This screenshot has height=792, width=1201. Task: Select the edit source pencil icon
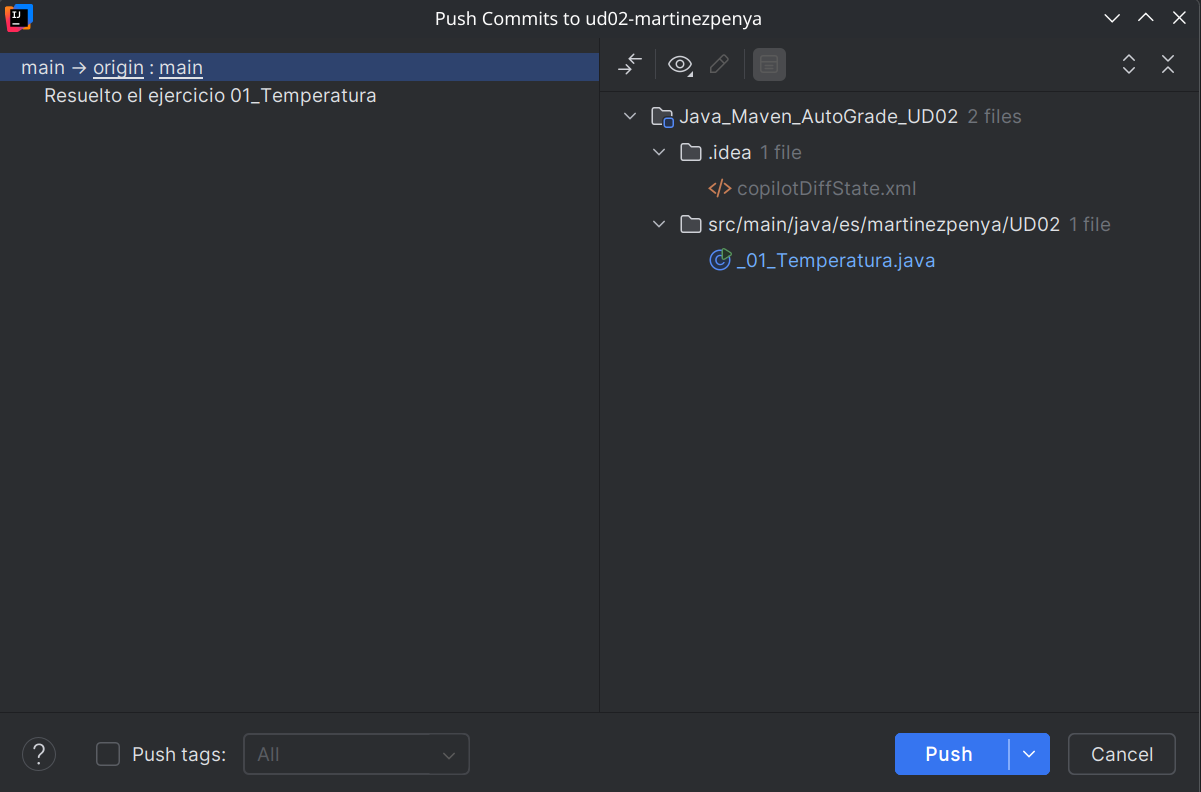pos(719,64)
